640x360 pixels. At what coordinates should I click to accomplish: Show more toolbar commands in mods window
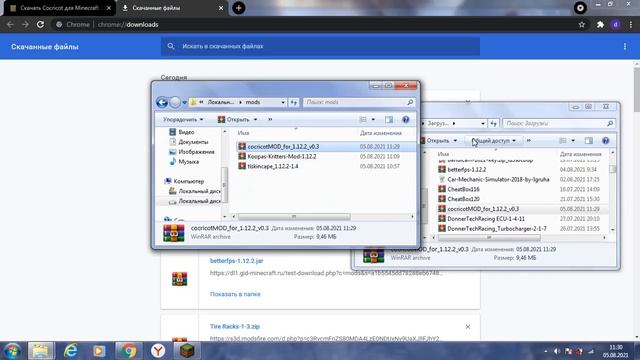click(x=270, y=120)
